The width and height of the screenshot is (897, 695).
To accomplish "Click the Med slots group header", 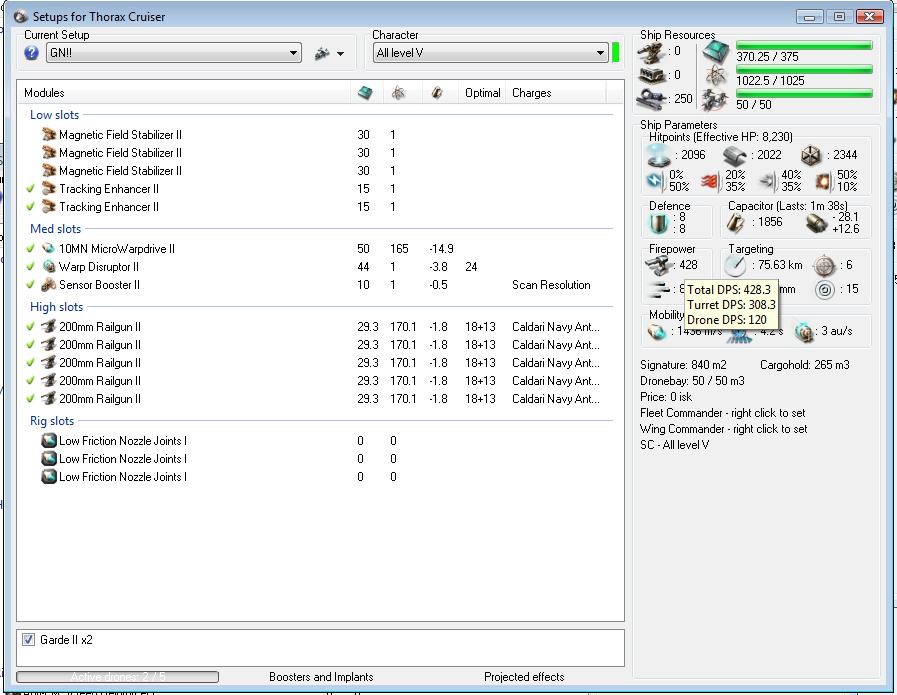I will (55, 229).
